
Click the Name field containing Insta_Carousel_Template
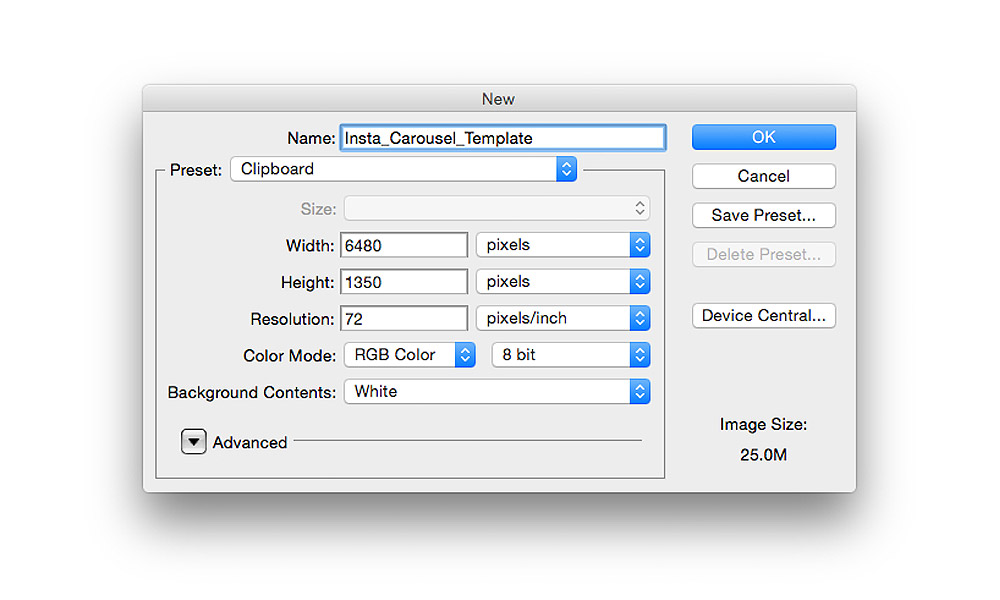pos(502,138)
